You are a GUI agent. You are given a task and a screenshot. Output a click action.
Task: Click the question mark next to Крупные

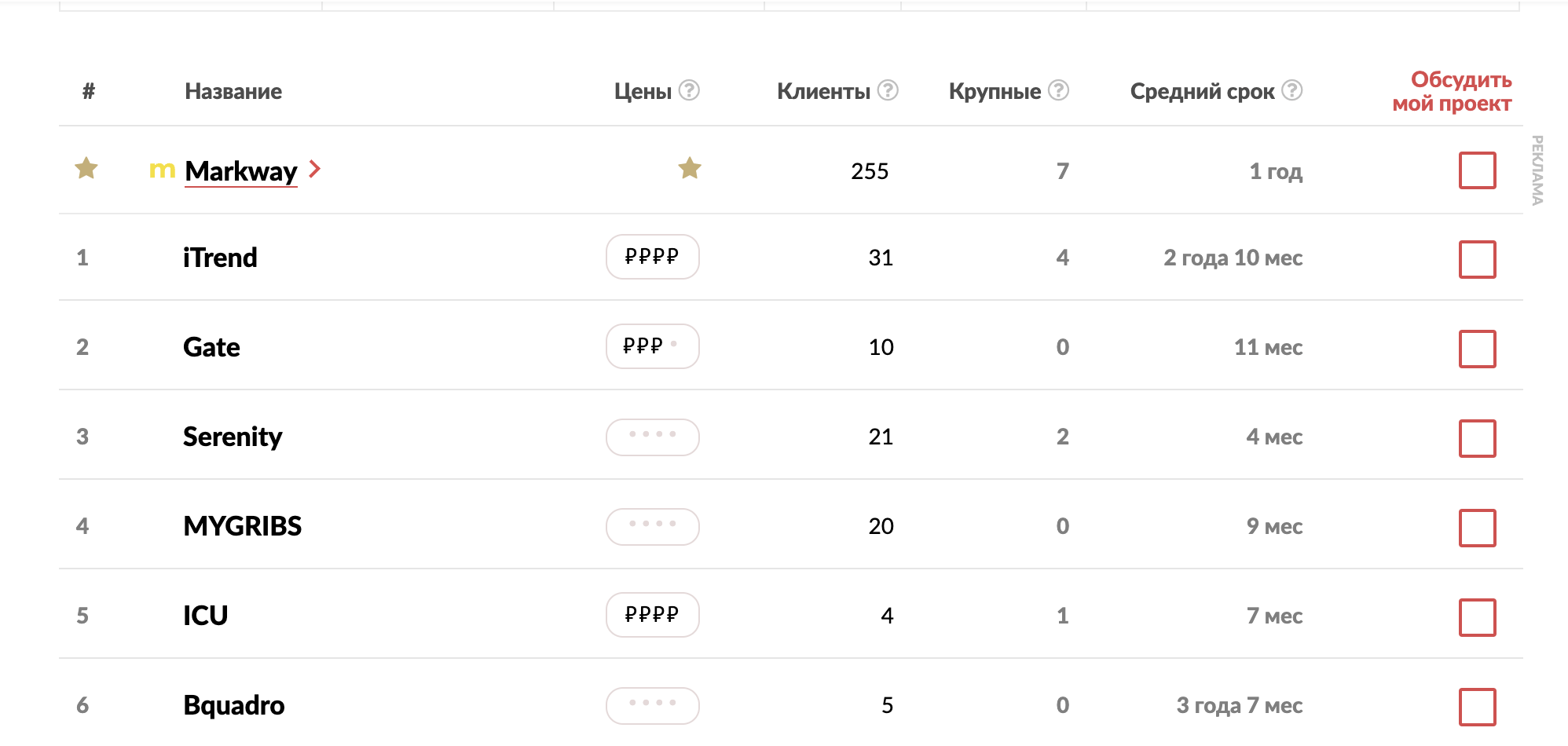[x=1059, y=90]
